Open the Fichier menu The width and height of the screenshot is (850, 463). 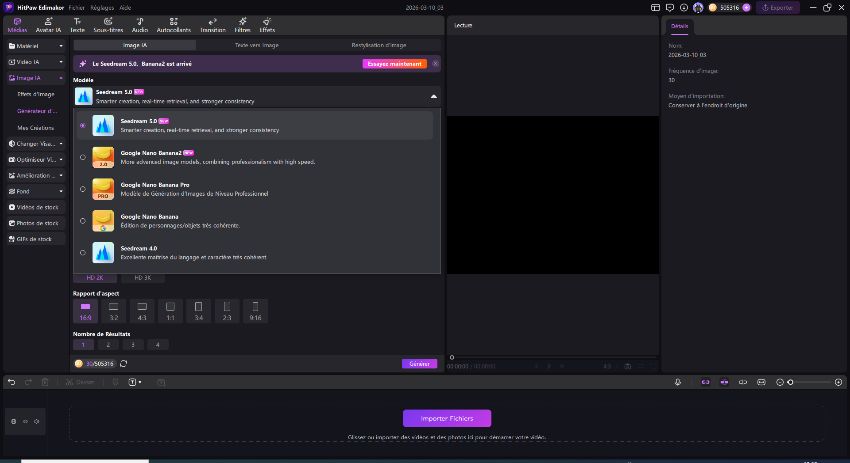76,8
